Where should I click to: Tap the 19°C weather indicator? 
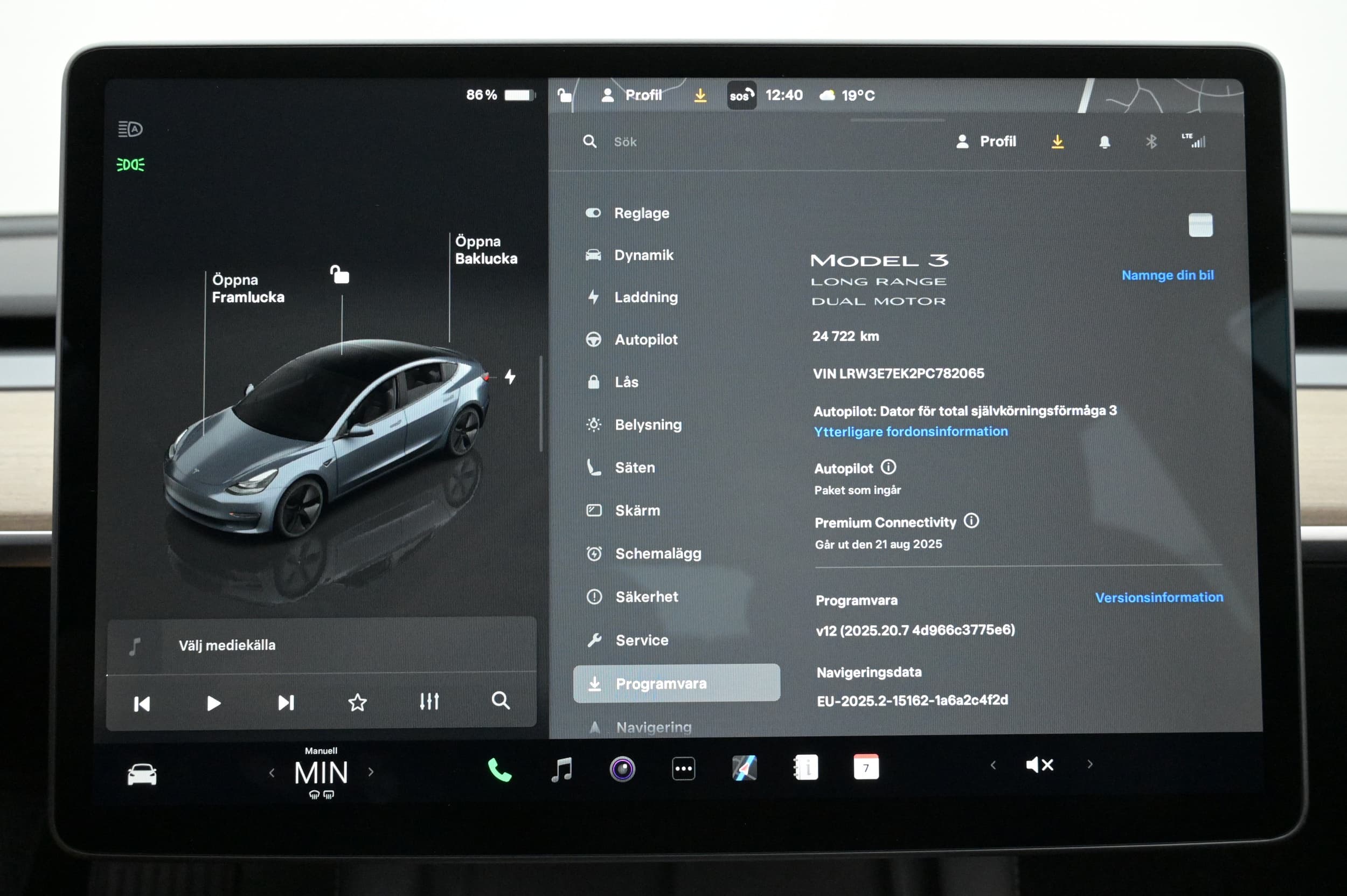coord(847,95)
